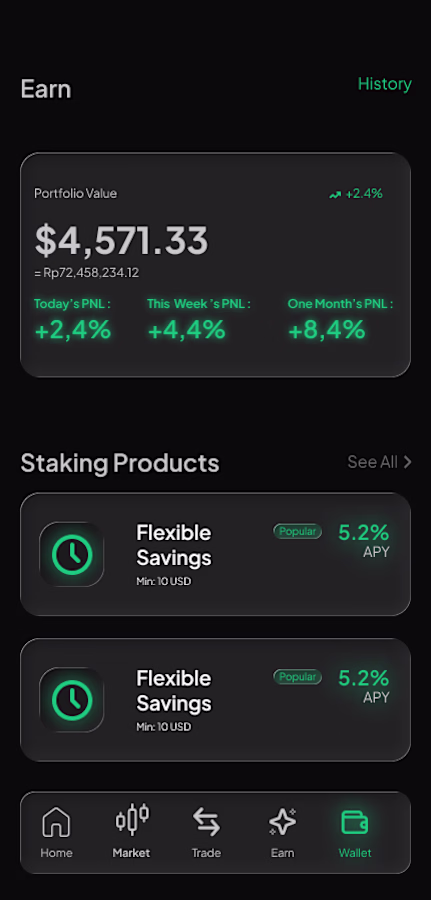The width and height of the screenshot is (431, 900).
Task: Open the Earn sparkle icon
Action: tap(282, 821)
